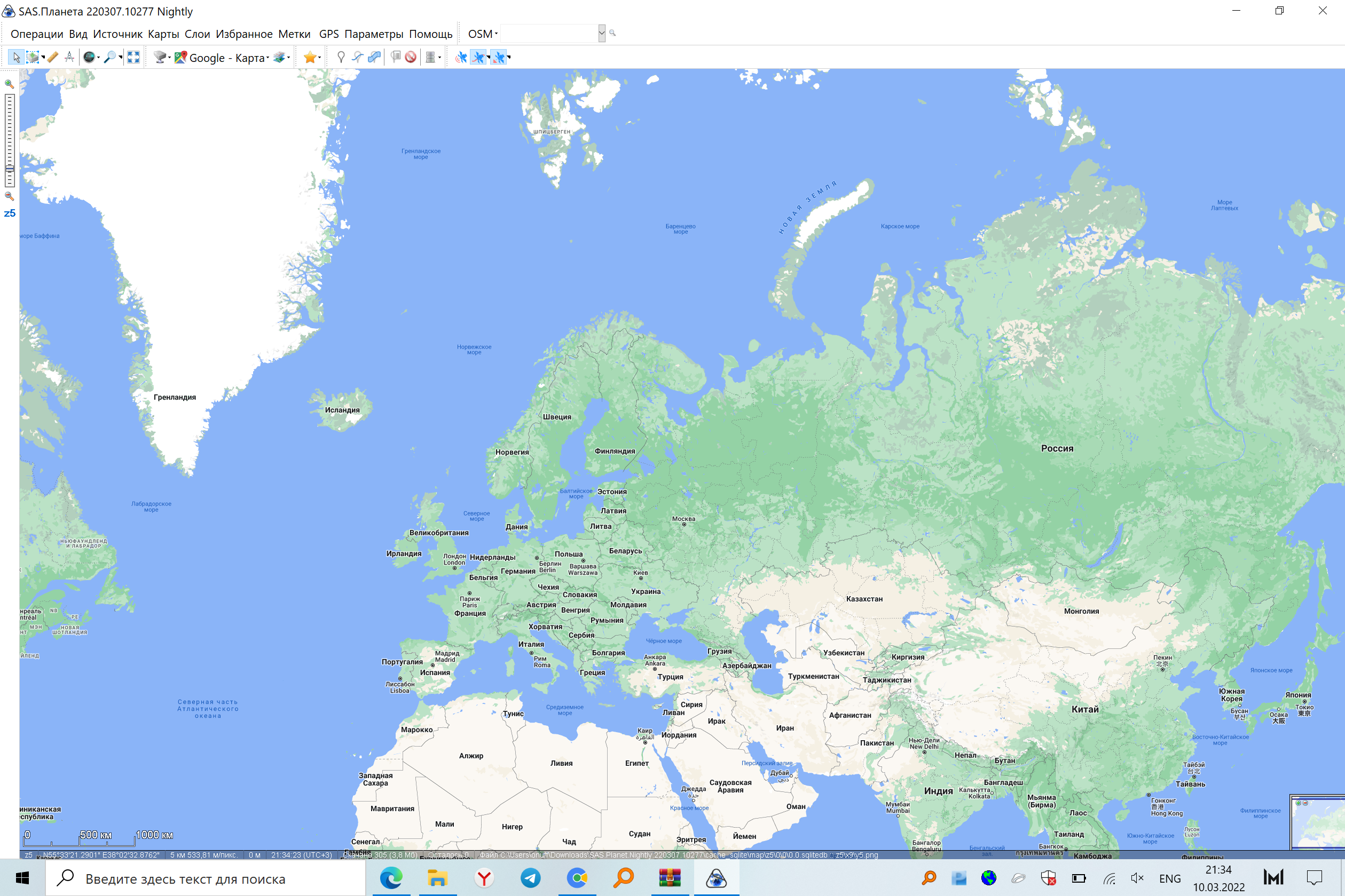1345x896 pixels.
Task: Click the Метки menu item
Action: point(294,34)
